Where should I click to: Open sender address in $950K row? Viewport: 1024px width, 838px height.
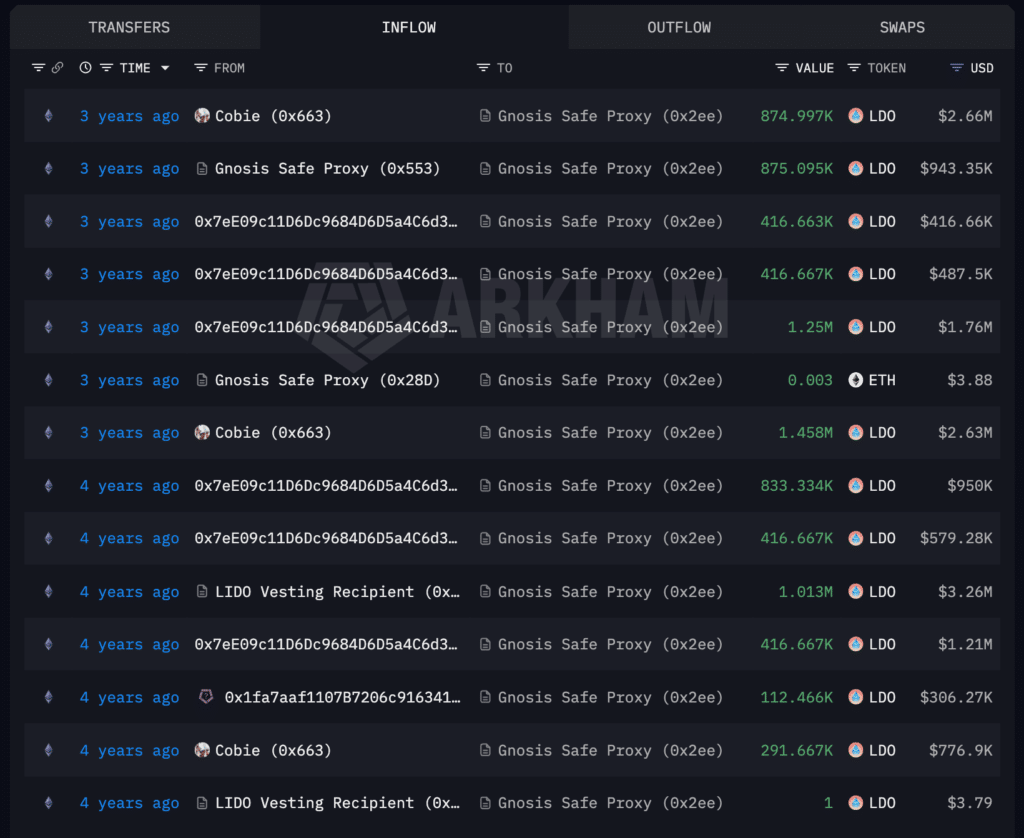click(x=326, y=486)
